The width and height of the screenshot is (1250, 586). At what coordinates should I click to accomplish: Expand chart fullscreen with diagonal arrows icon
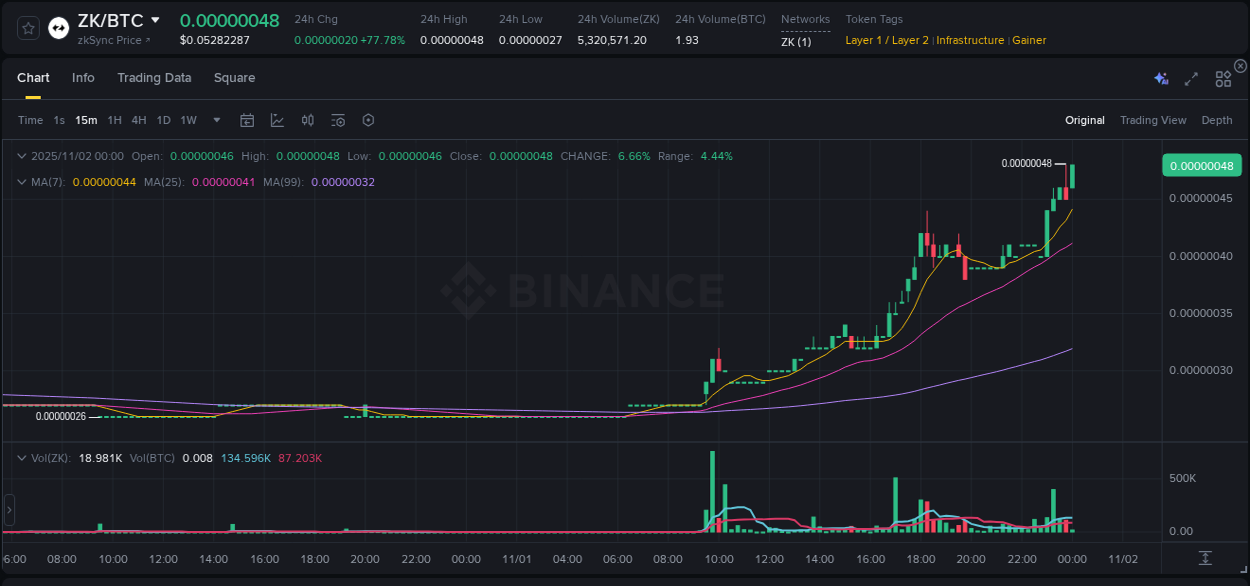point(1190,78)
